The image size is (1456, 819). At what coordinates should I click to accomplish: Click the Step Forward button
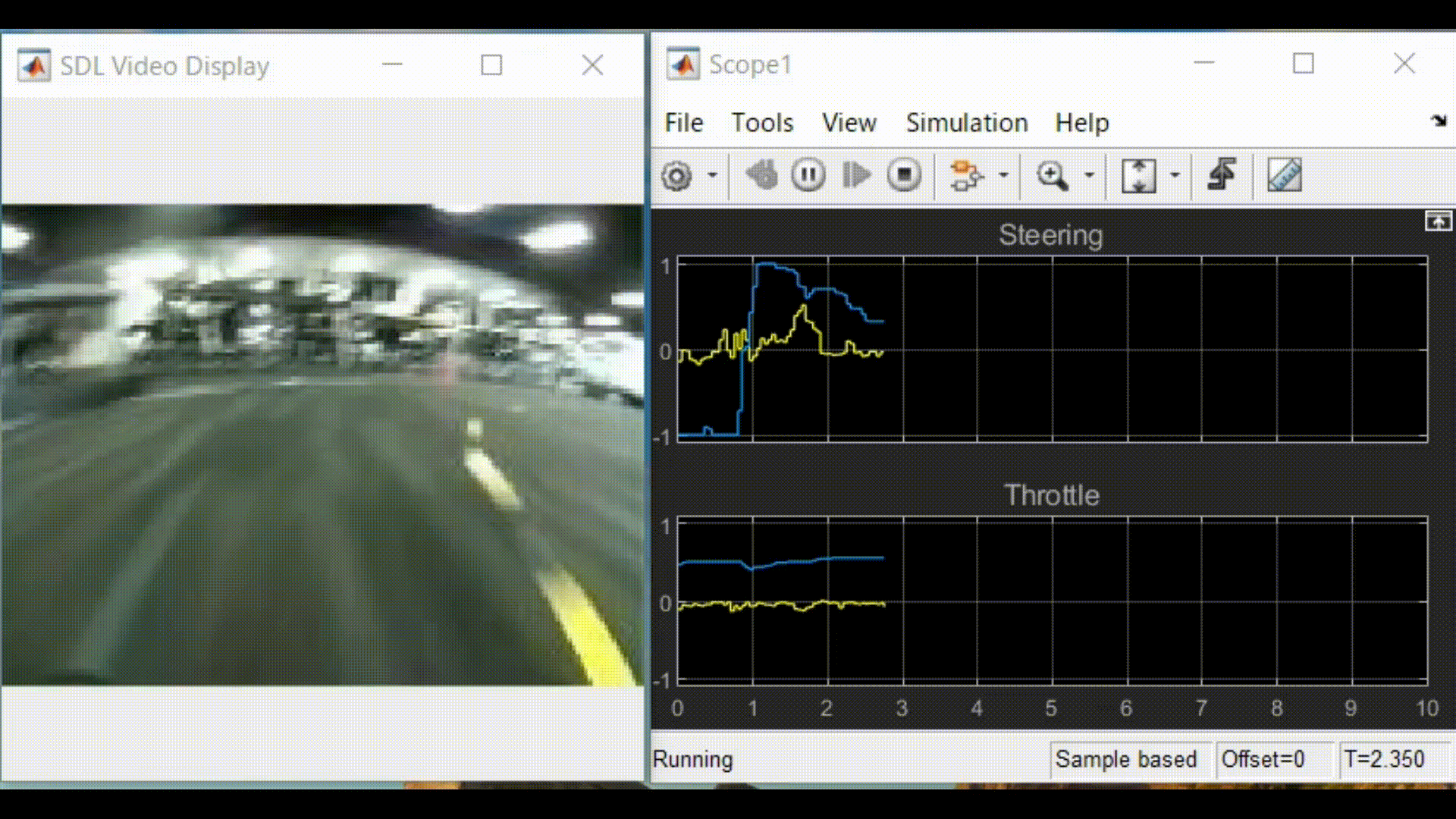pos(856,176)
